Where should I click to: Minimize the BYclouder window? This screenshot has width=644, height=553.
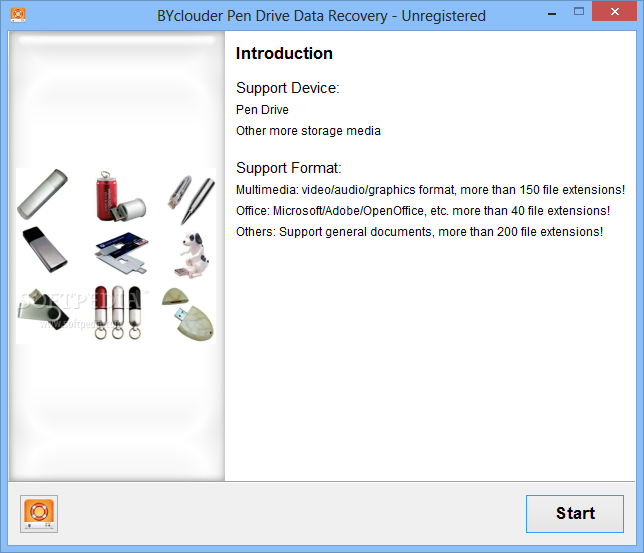552,14
